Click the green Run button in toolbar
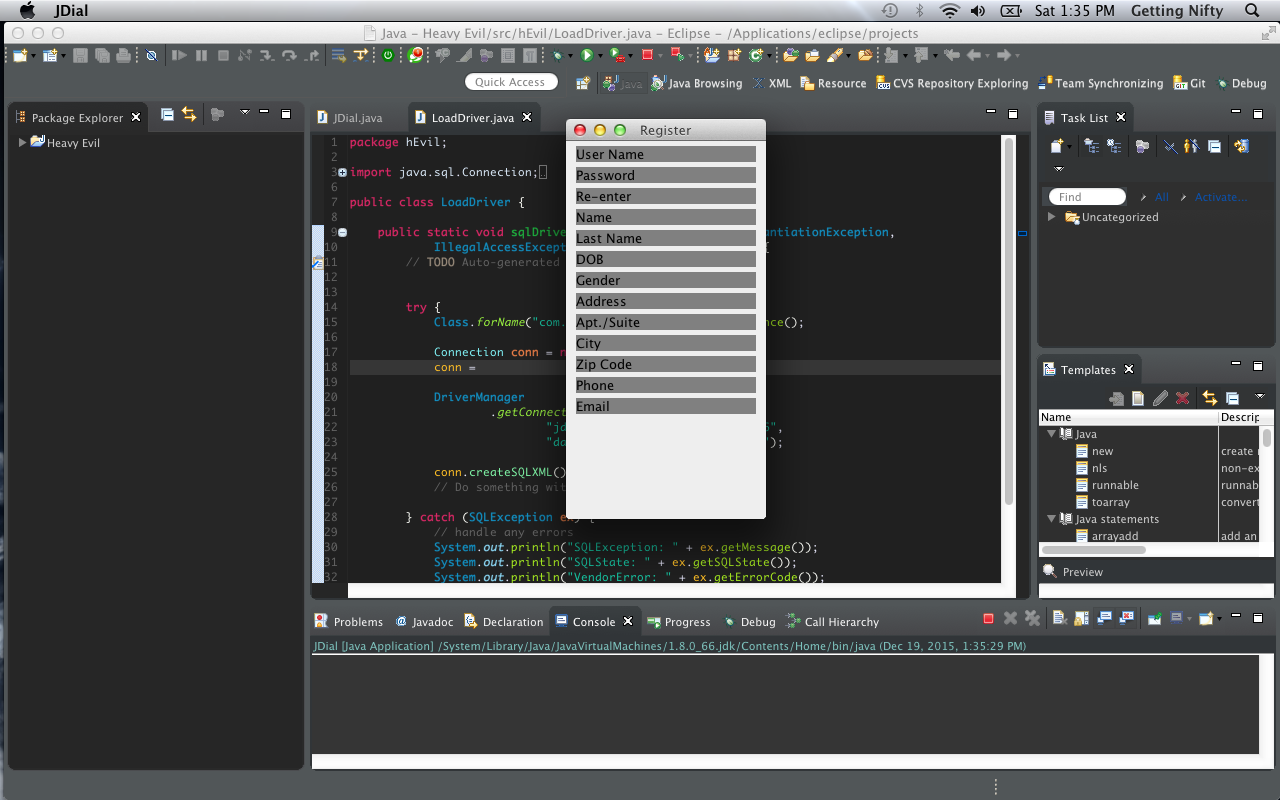Viewport: 1280px width, 800px height. click(586, 55)
